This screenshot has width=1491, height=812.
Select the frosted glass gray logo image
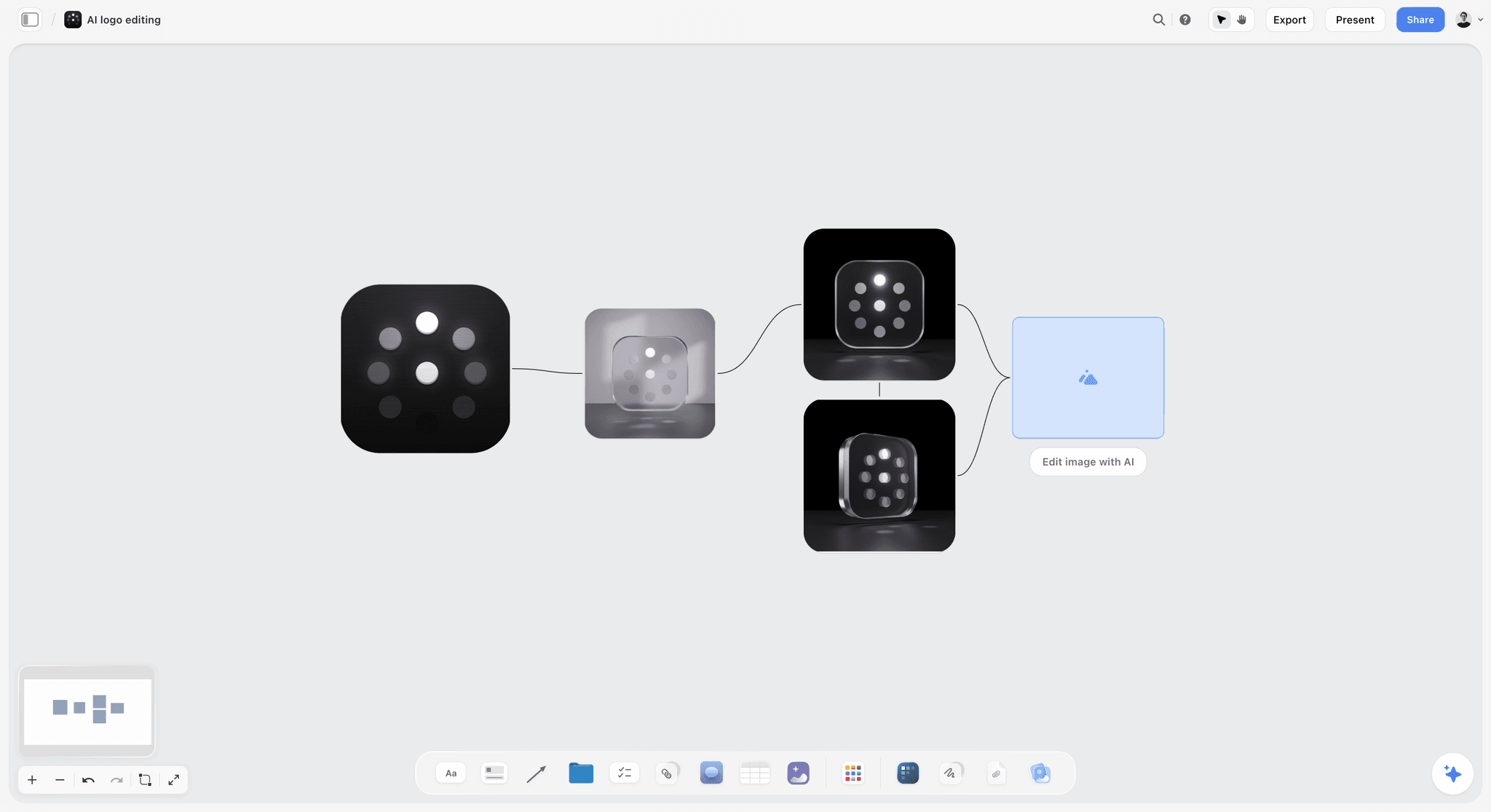pos(650,373)
